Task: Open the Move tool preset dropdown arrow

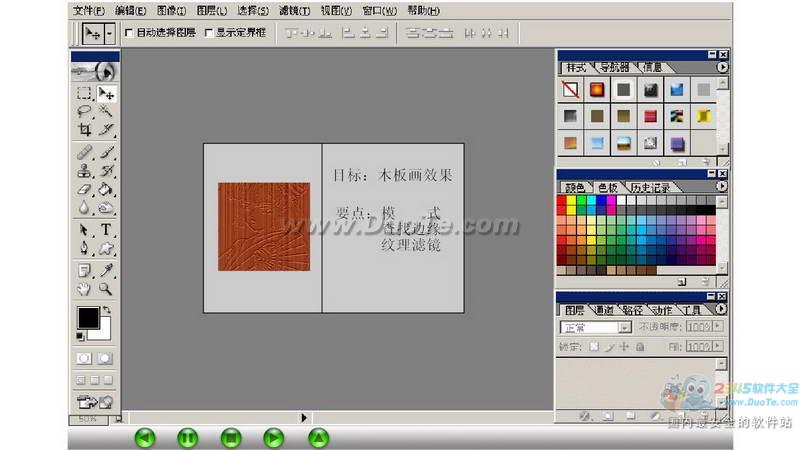Action: point(109,33)
